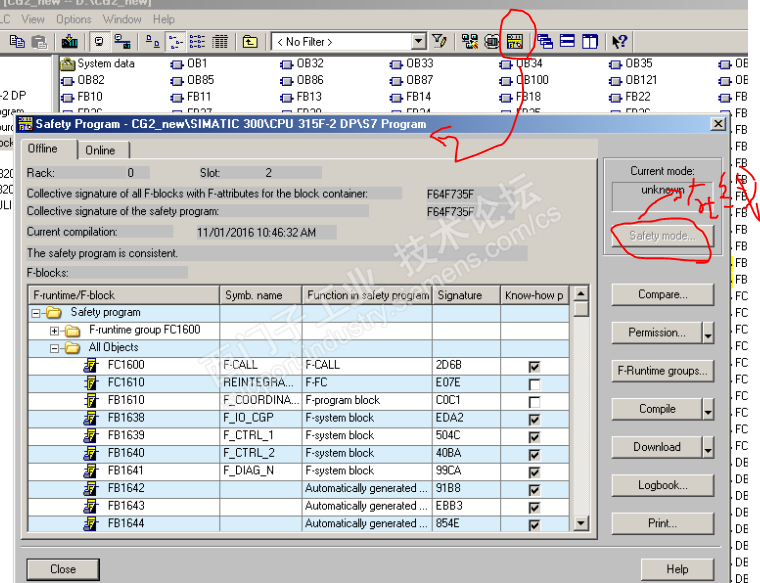
Task: Select the FB1638 F-block icon
Action: pos(90,418)
